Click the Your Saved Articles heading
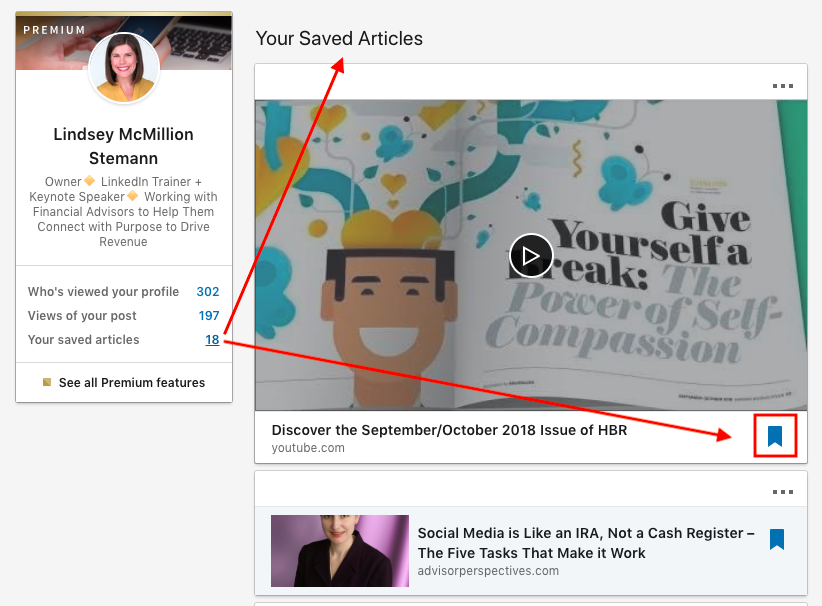The image size is (822, 606). tap(339, 38)
